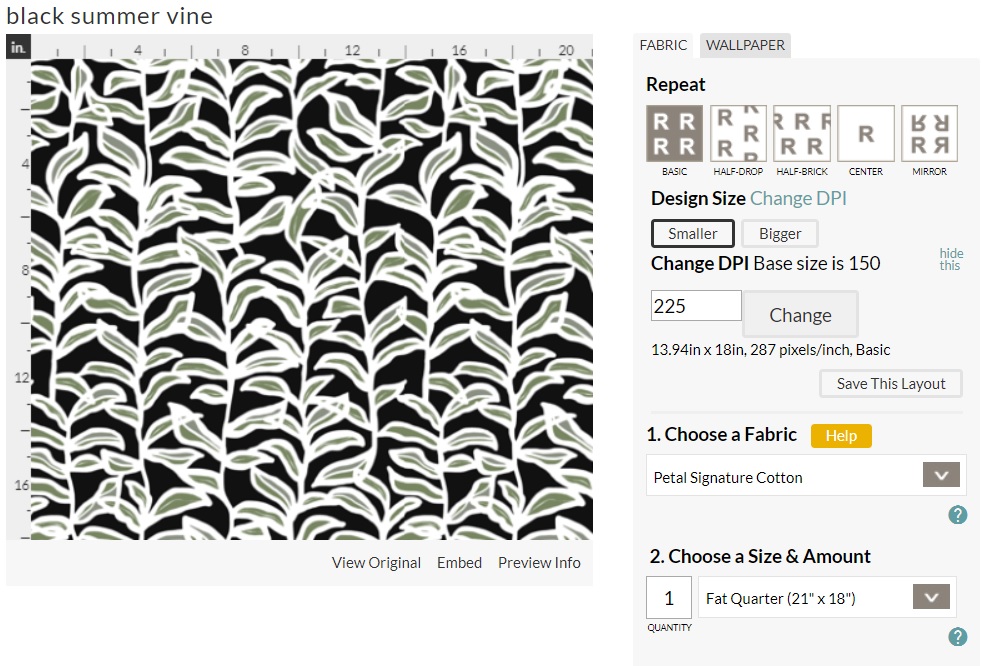Open the View Original link
Screen dimensions: 982x666
click(x=376, y=563)
